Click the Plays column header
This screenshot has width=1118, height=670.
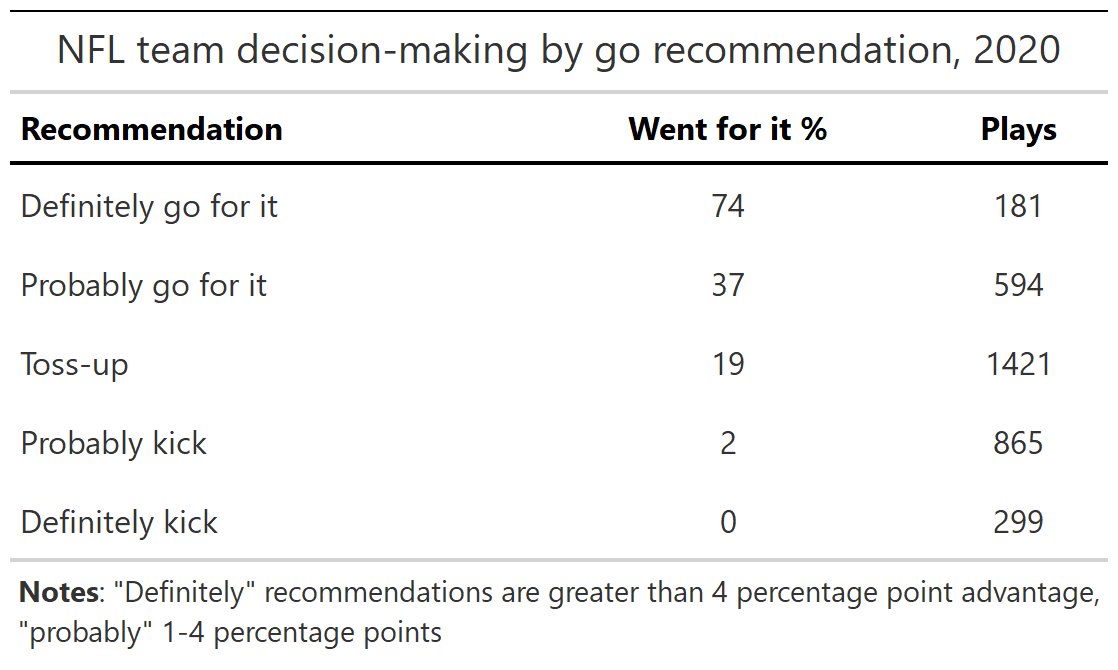click(x=1018, y=129)
